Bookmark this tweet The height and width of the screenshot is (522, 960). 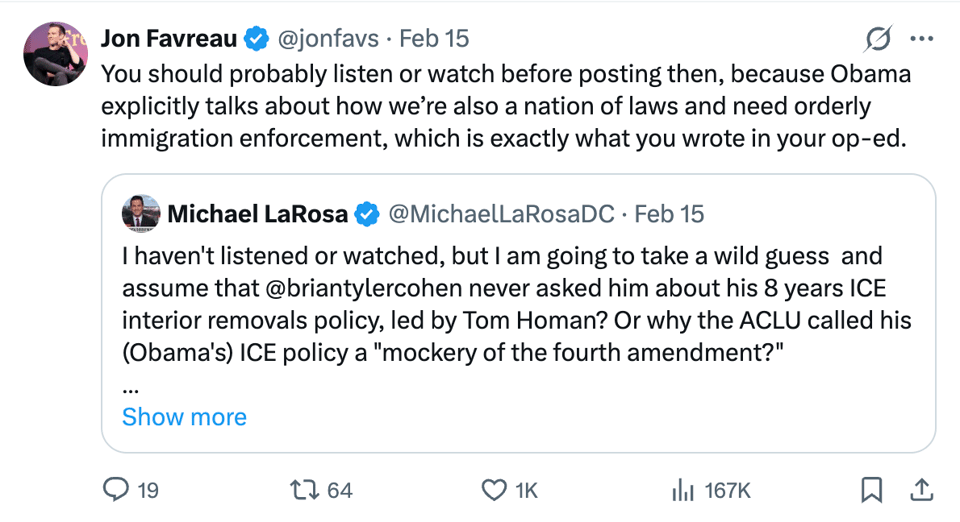[x=871, y=490]
